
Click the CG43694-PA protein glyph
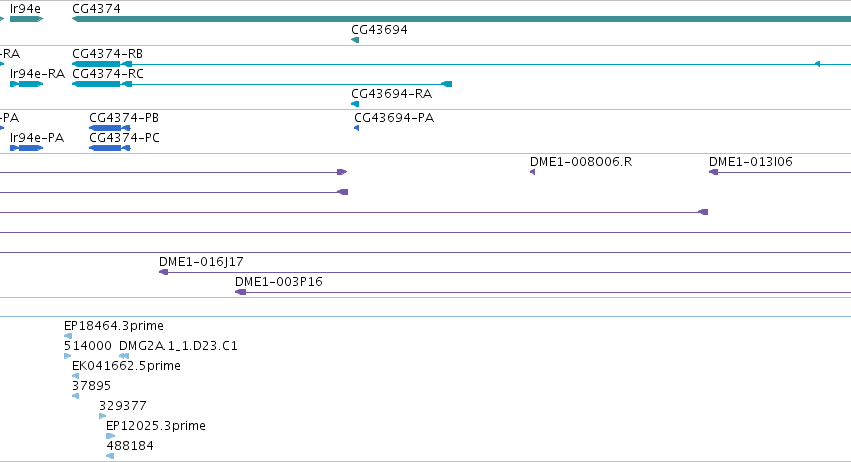click(x=357, y=128)
